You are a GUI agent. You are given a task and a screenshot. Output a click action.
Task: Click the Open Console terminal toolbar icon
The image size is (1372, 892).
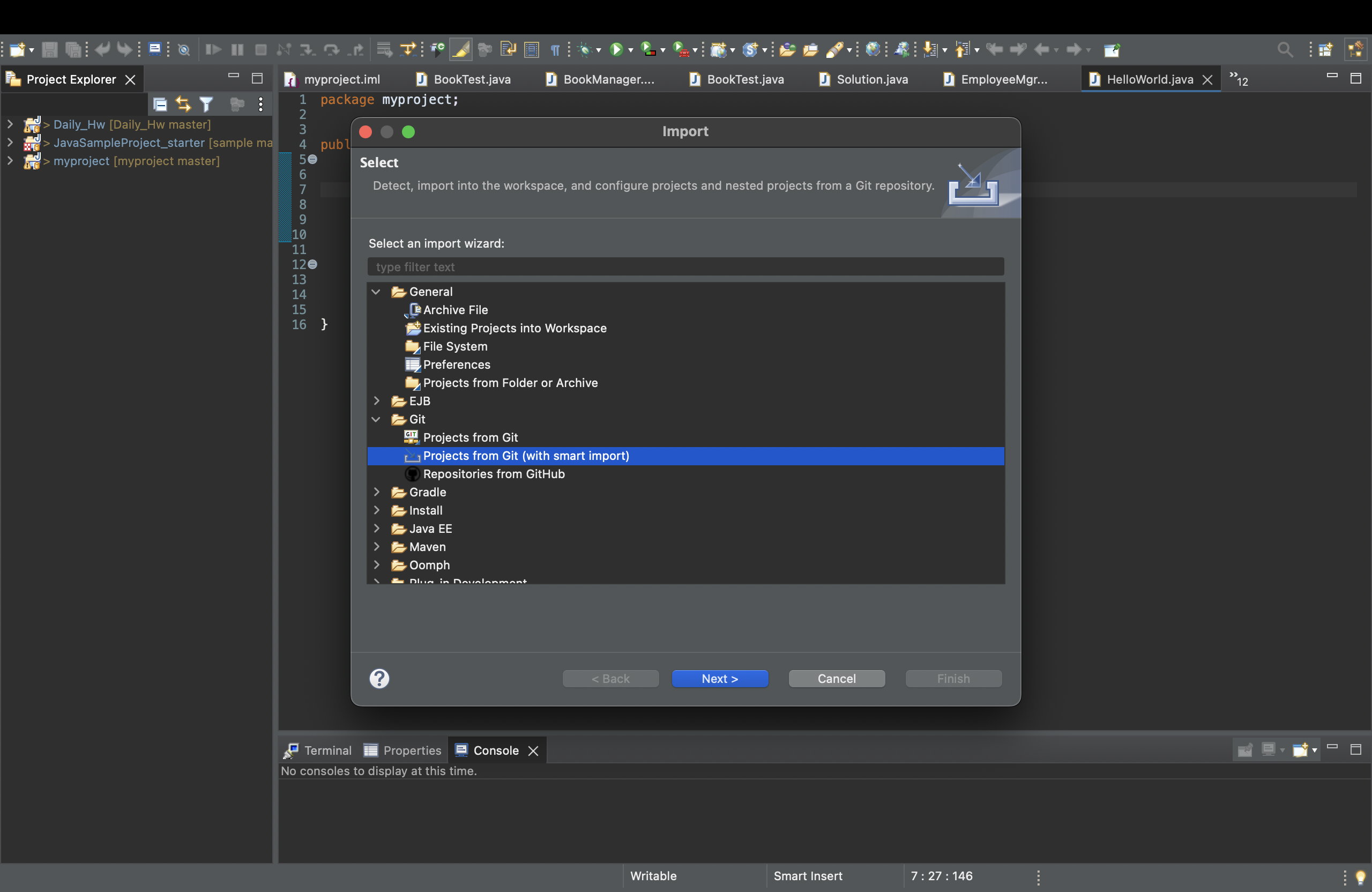[x=154, y=49]
